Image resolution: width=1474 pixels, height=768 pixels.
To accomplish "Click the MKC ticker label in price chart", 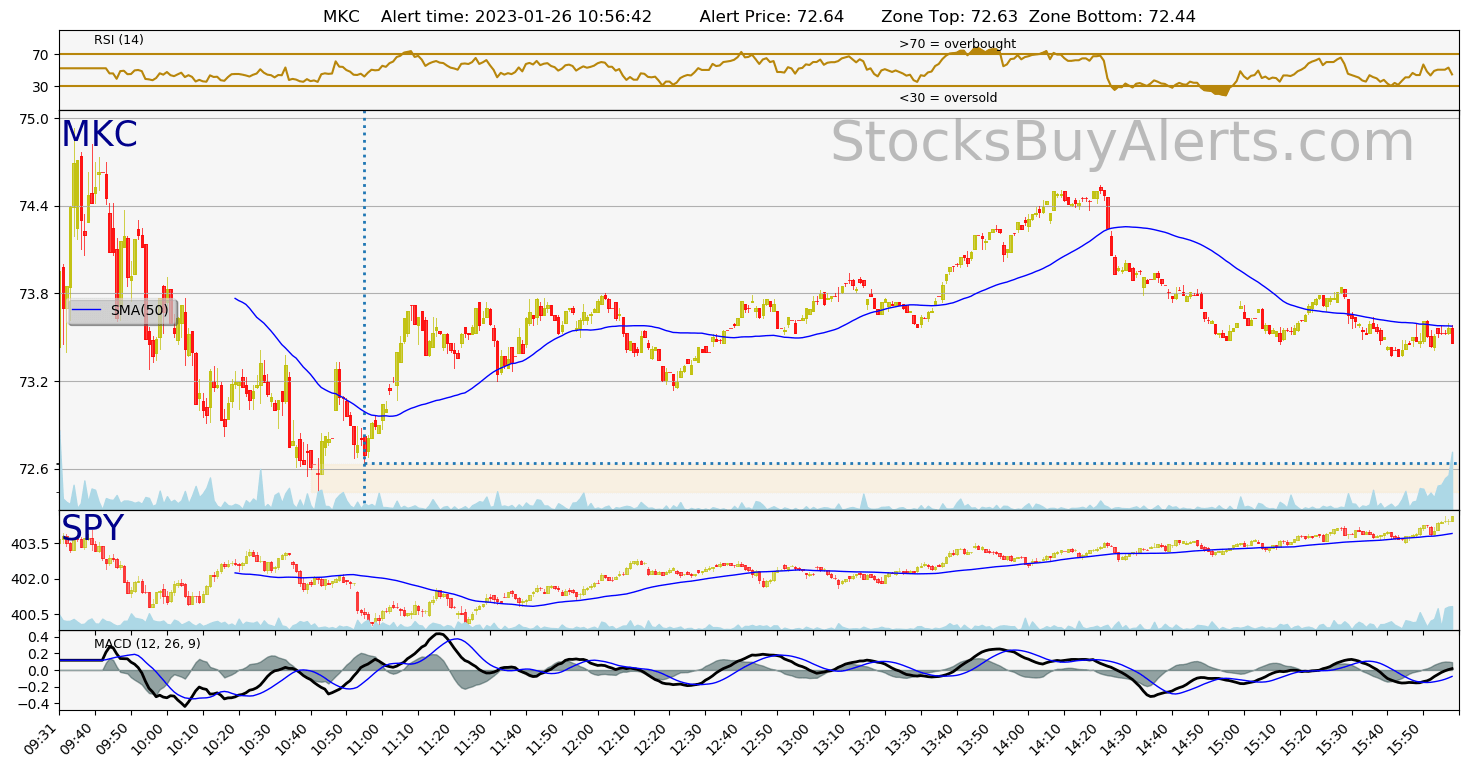I will pyautogui.click(x=99, y=135).
